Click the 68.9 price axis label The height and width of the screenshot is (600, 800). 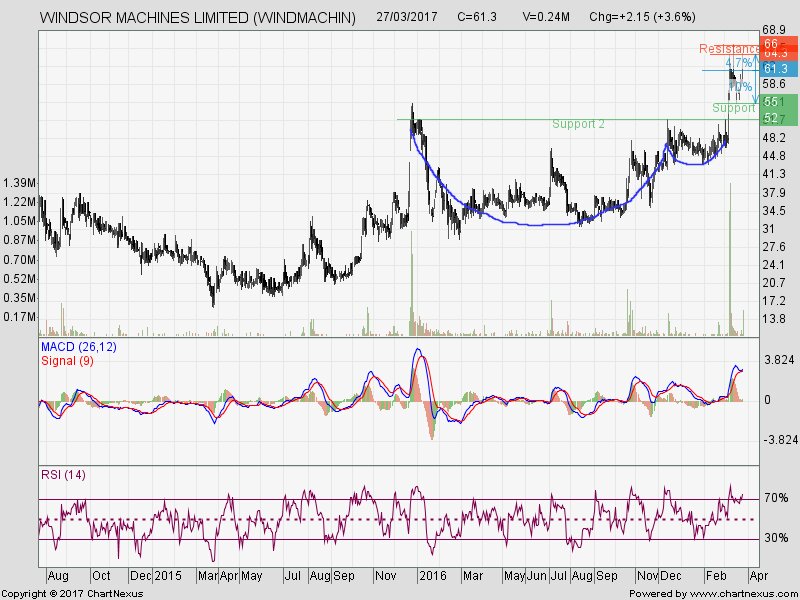772,31
